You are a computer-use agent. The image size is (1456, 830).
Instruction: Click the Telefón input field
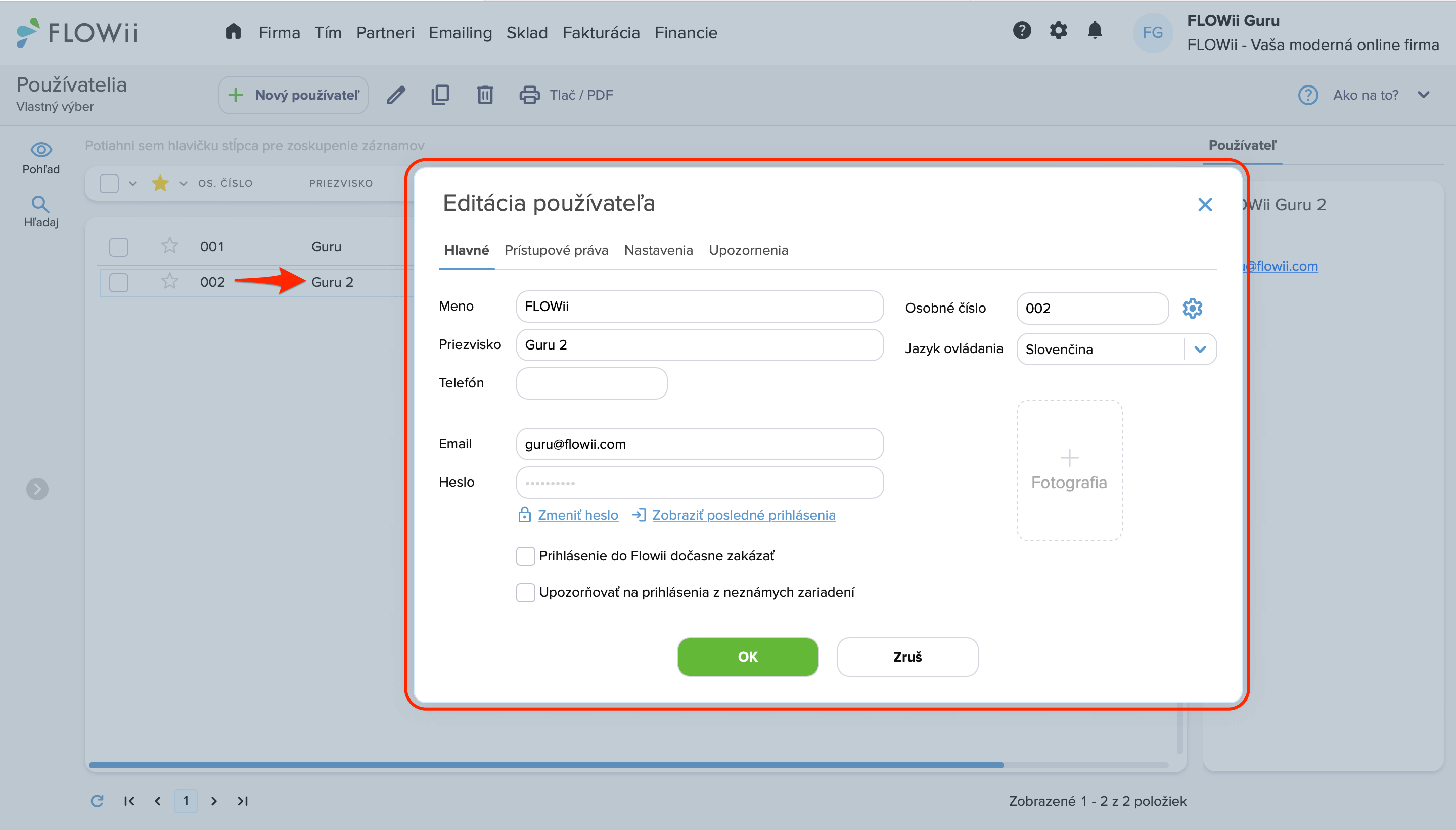coord(591,383)
